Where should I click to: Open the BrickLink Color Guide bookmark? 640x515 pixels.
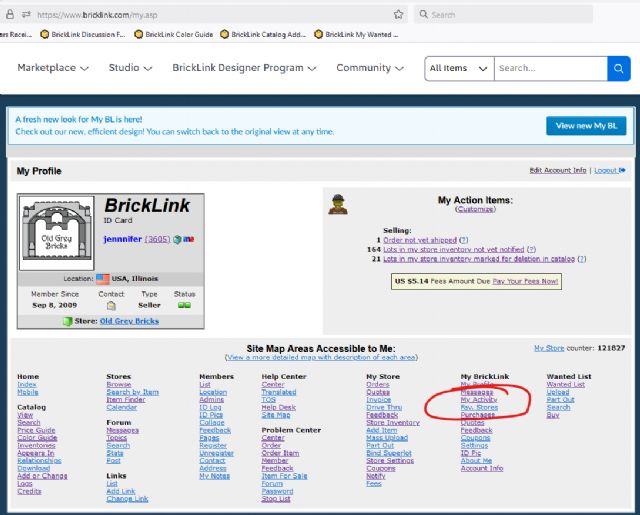click(175, 34)
